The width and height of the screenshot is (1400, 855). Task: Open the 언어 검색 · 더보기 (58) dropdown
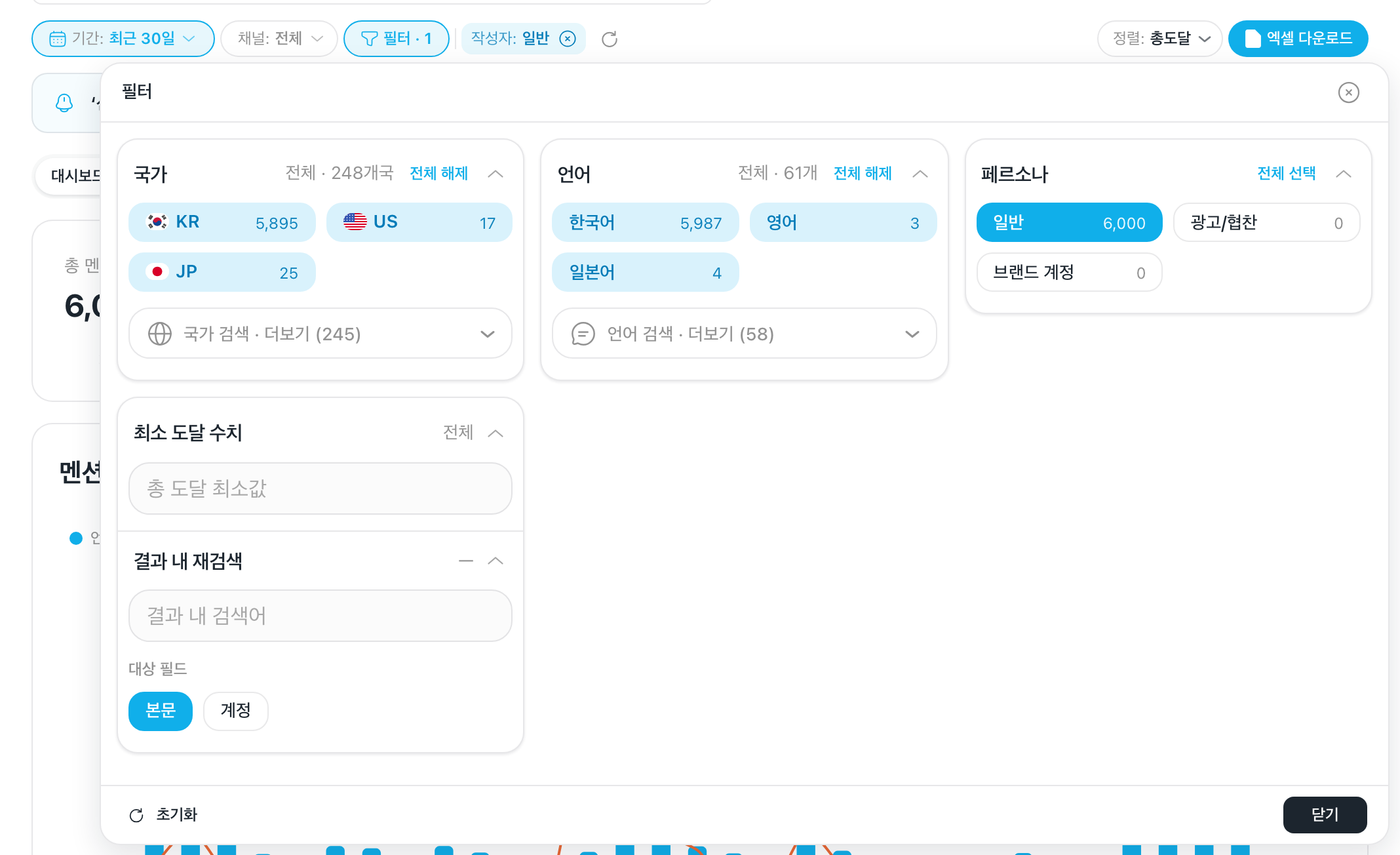click(x=745, y=334)
